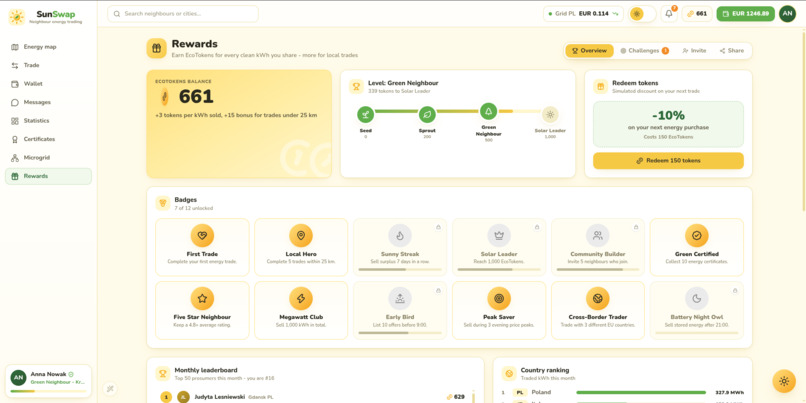Open the Cross-Border Trader badge
Viewport: 806px width, 403px height.
click(597, 310)
